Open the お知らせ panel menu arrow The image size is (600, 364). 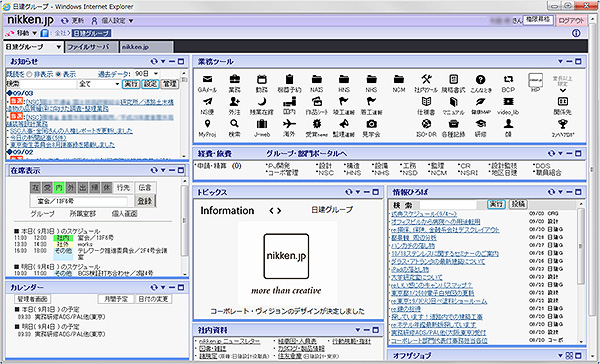[x=163, y=62]
